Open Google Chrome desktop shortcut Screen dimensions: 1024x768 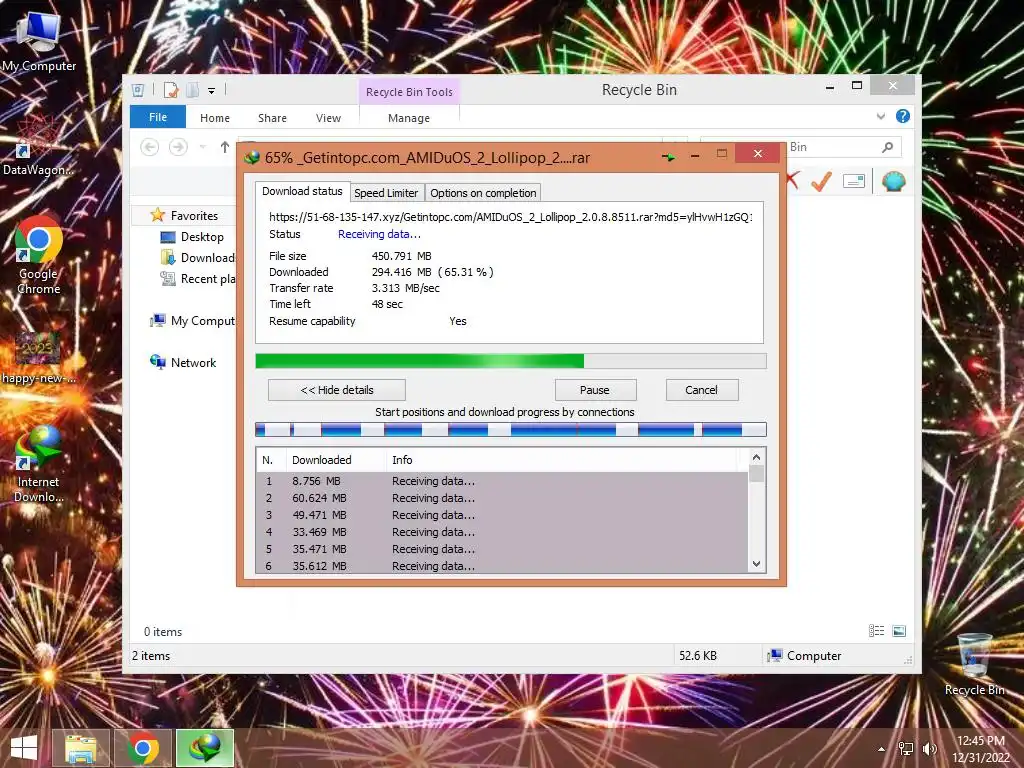coord(39,255)
